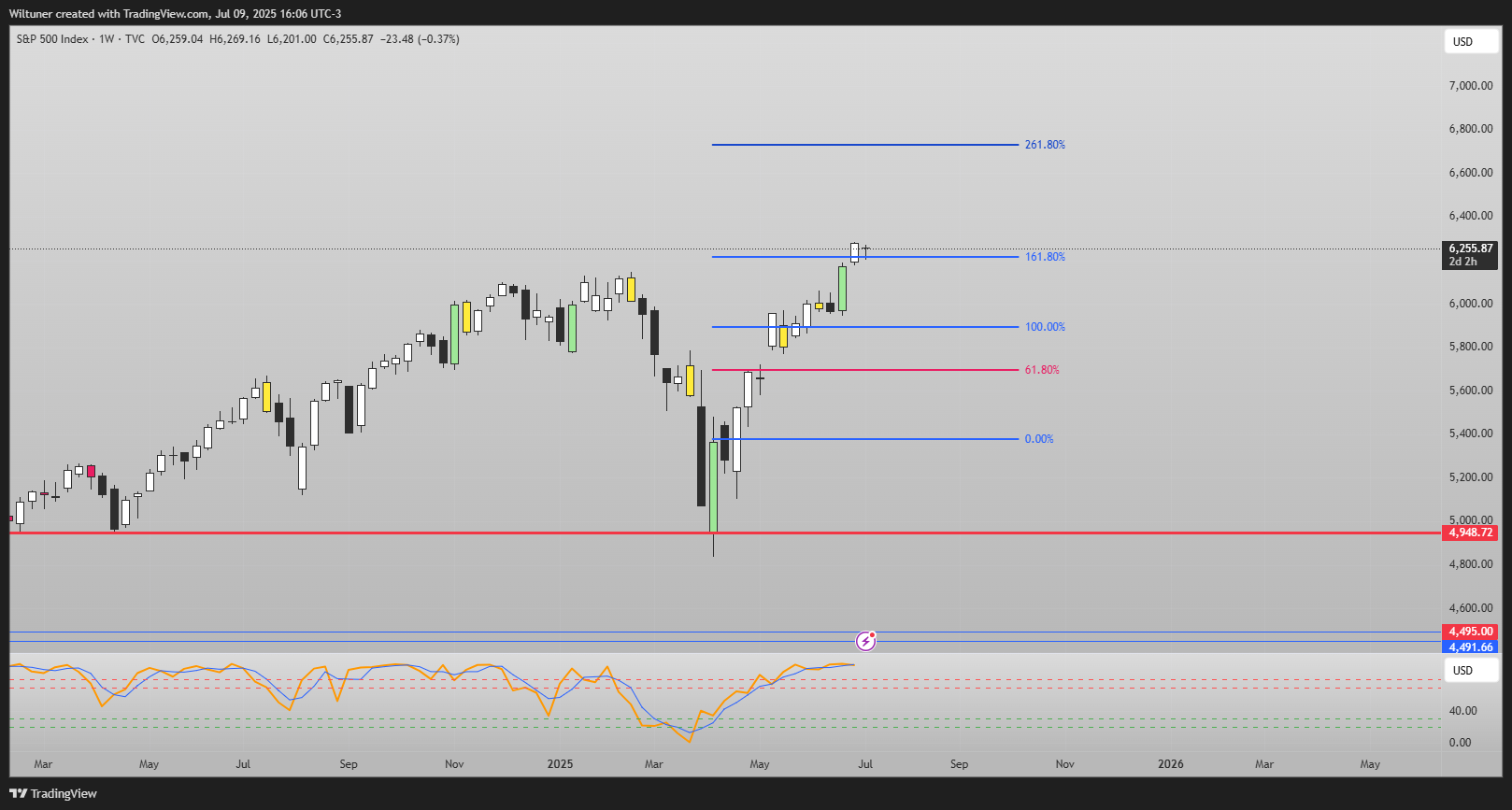Click the 2026 label on time axis
This screenshot has width=1512, height=810.
point(1171,764)
